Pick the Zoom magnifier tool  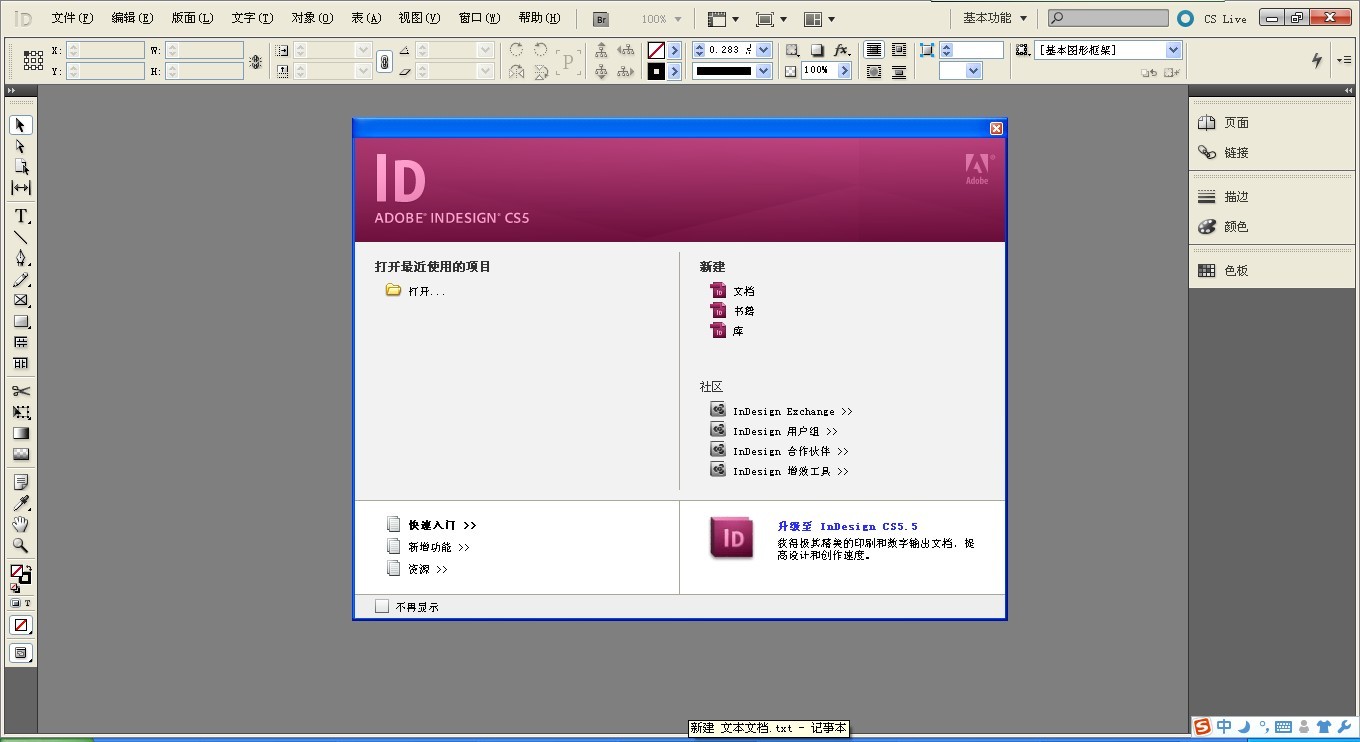(x=21, y=545)
